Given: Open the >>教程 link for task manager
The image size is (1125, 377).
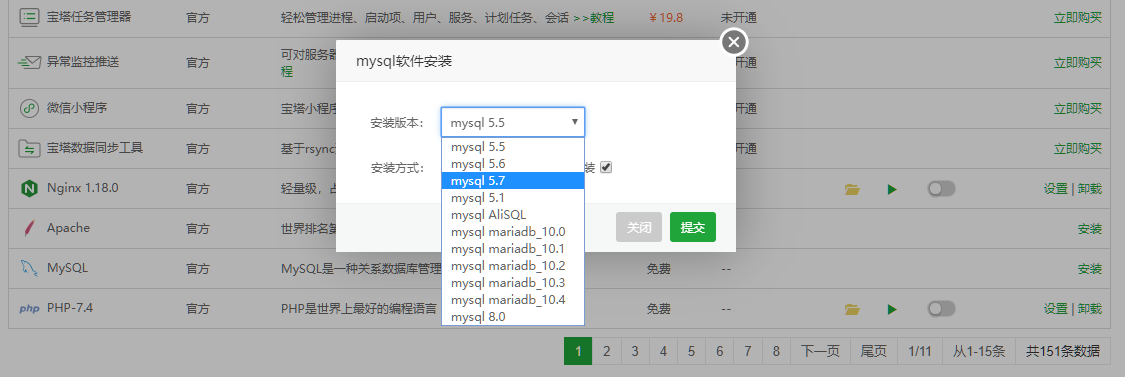Looking at the screenshot, I should [593, 18].
